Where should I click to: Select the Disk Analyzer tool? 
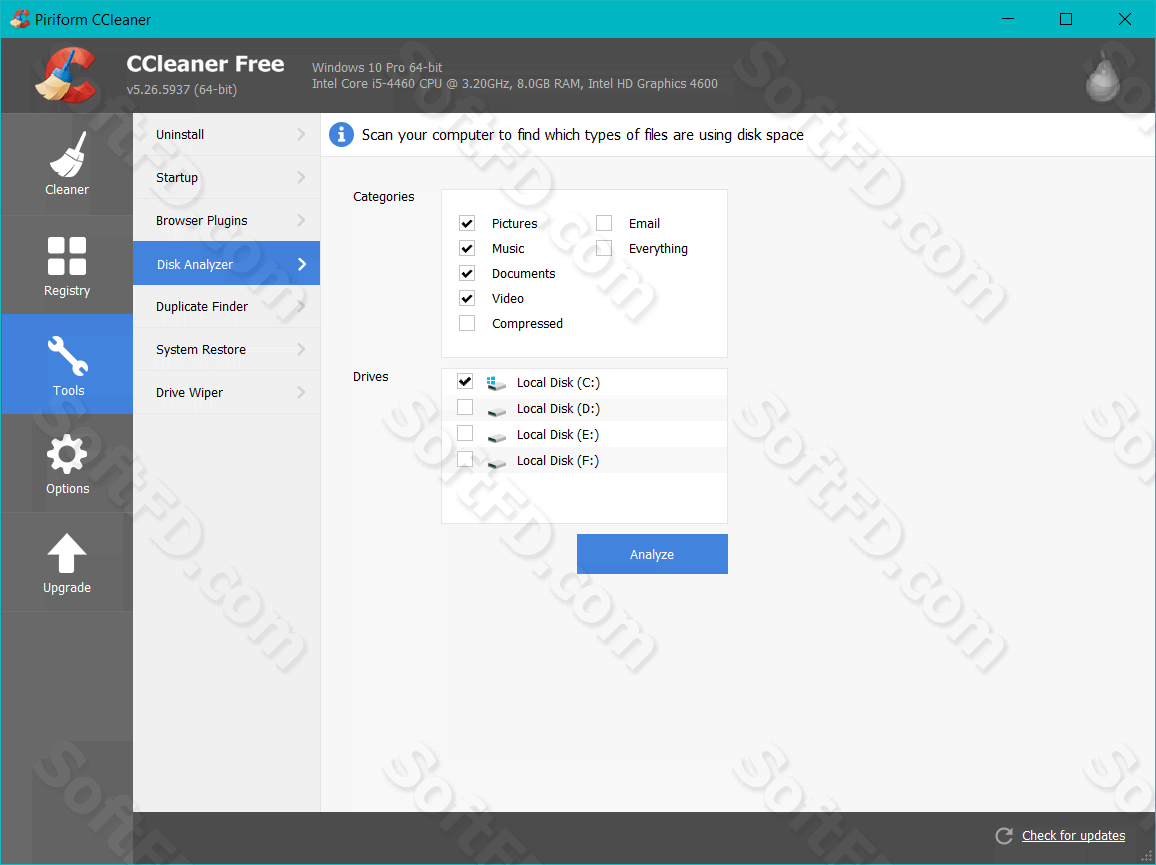pos(226,263)
